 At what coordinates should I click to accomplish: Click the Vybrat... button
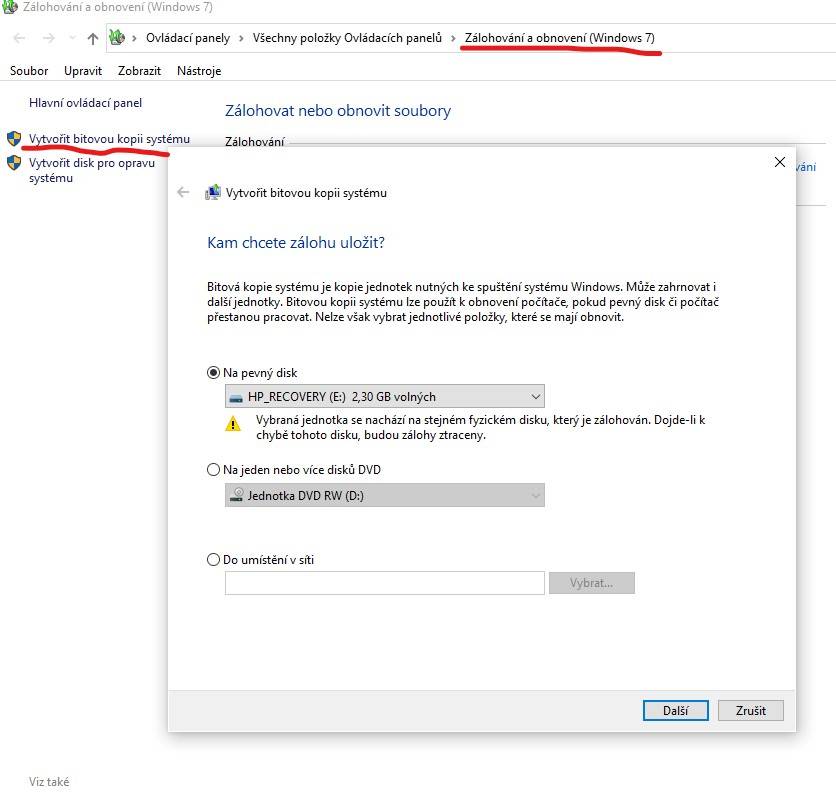point(592,583)
